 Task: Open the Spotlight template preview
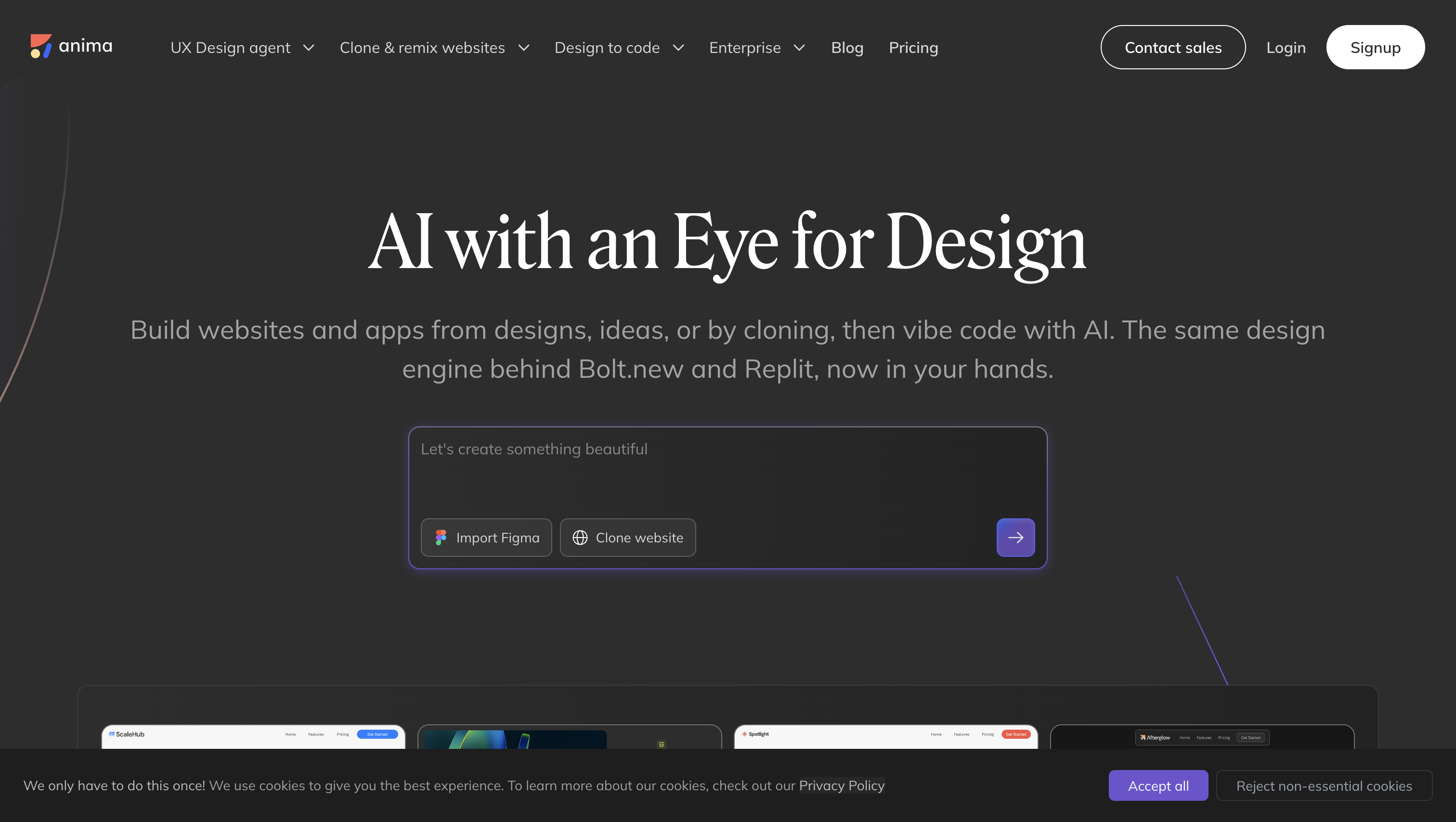pyautogui.click(x=886, y=737)
